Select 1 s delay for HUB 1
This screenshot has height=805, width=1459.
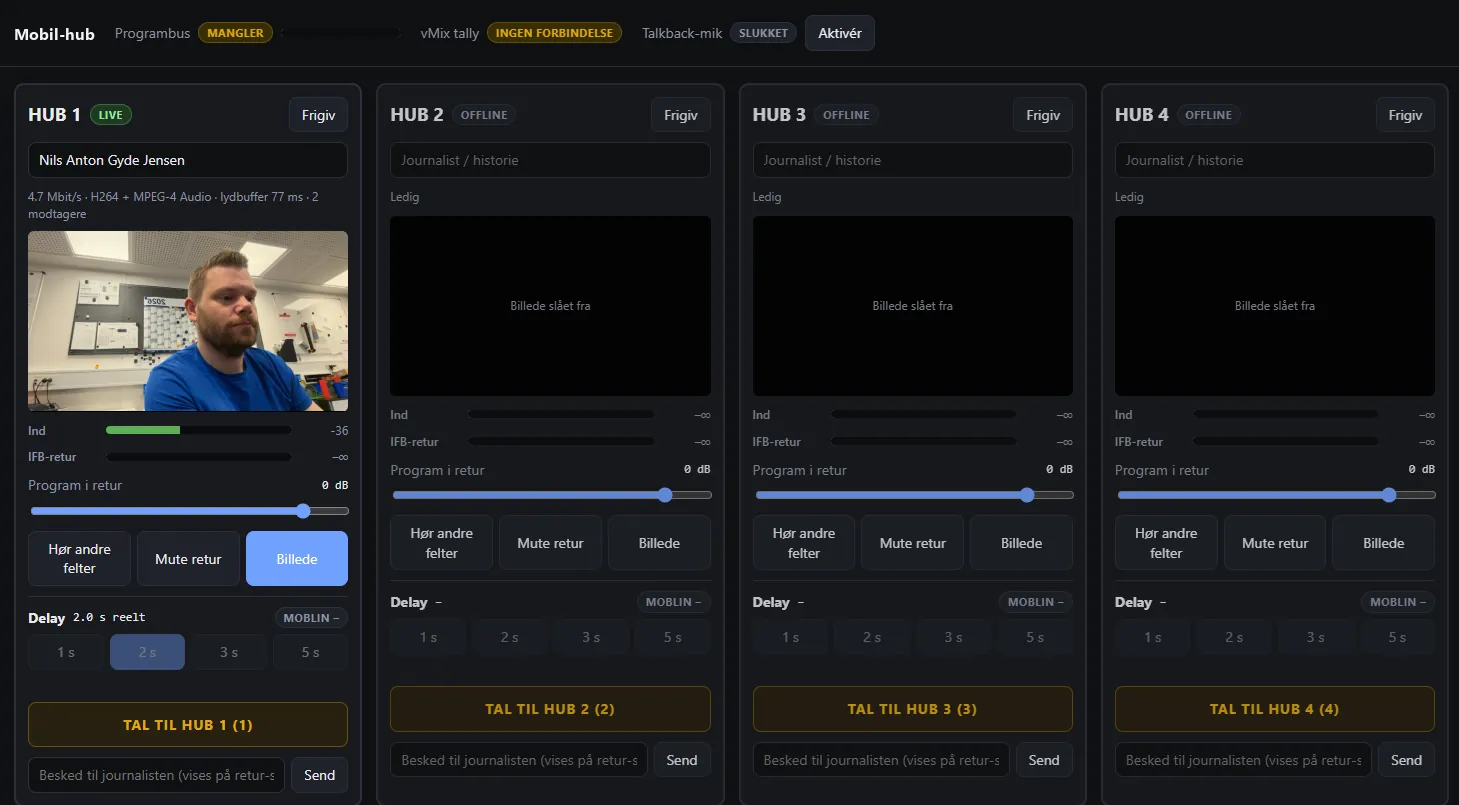[66, 652]
